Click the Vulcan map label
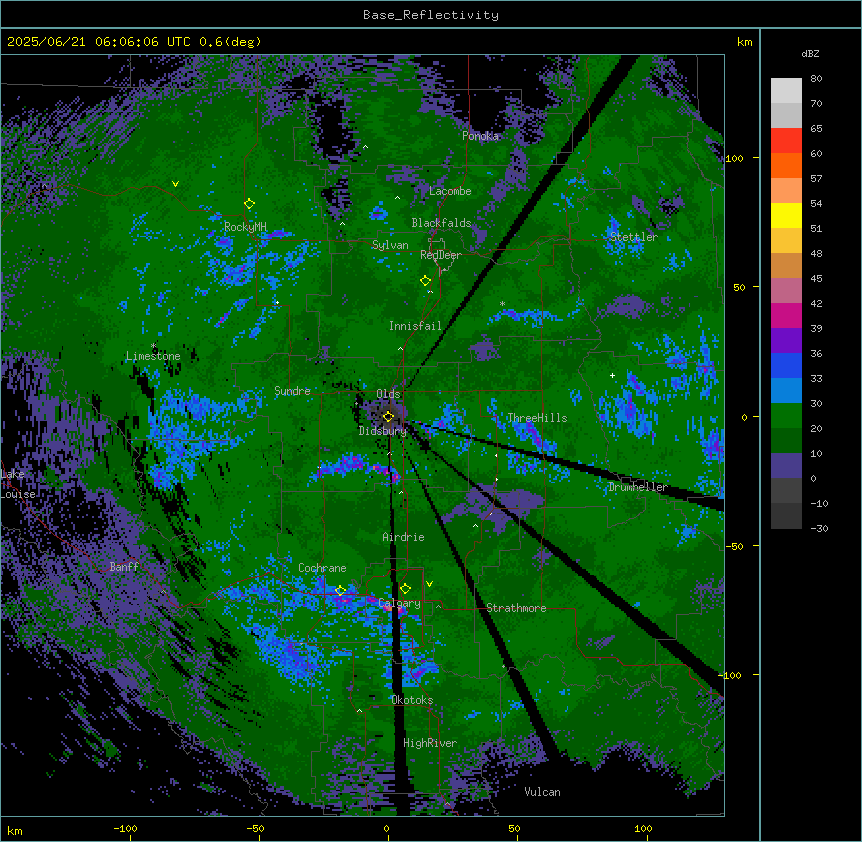 point(543,792)
